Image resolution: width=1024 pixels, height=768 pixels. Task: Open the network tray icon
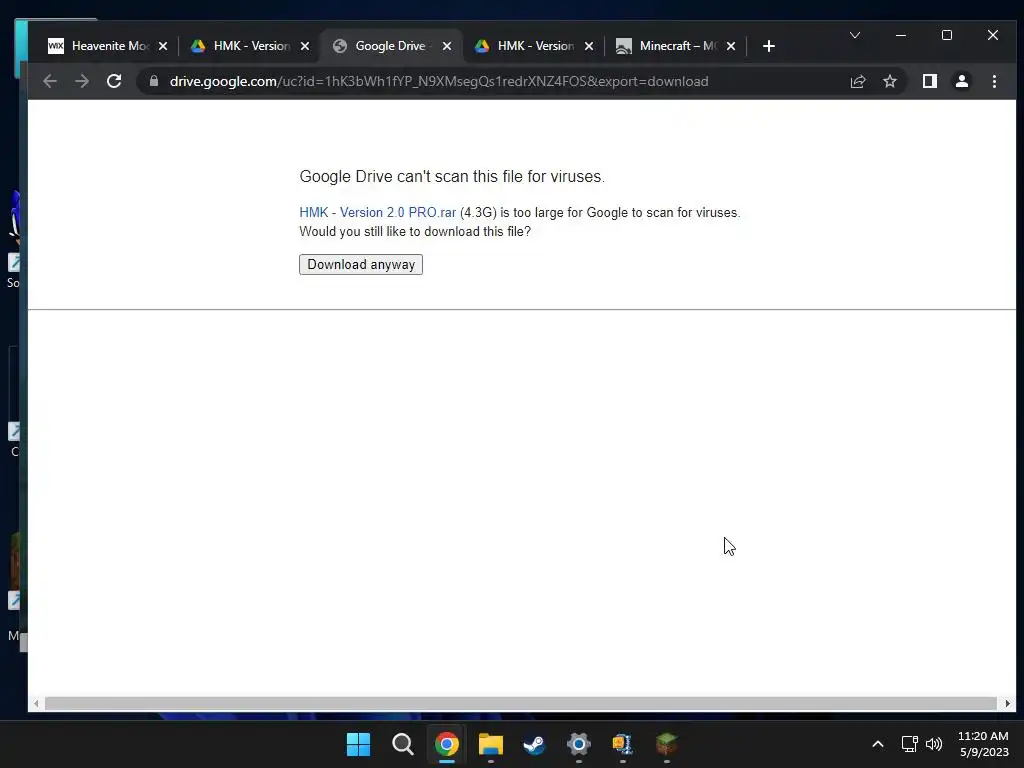910,744
